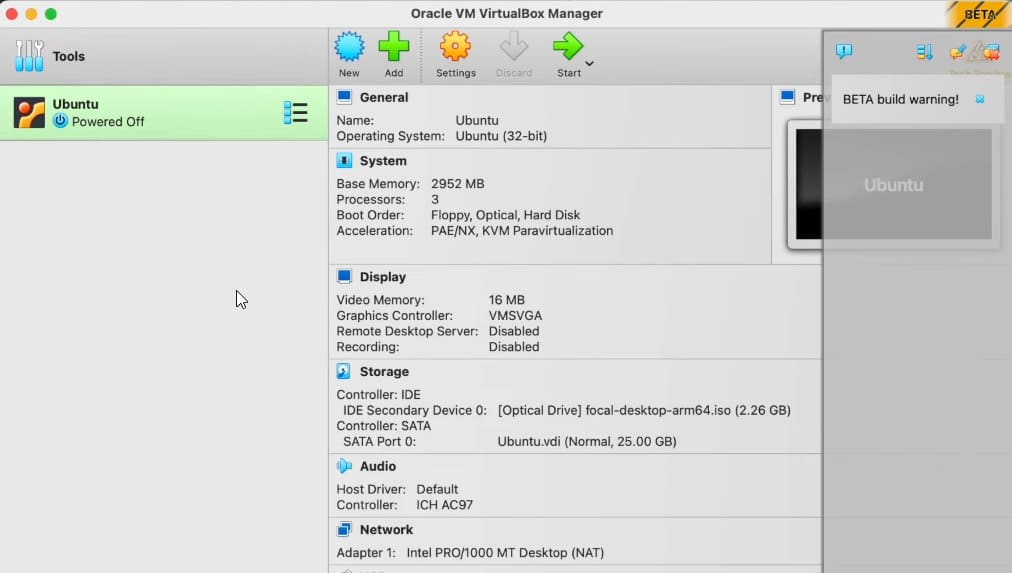Image resolution: width=1012 pixels, height=573 pixels.
Task: Open the Storage settings header link
Action: (384, 372)
